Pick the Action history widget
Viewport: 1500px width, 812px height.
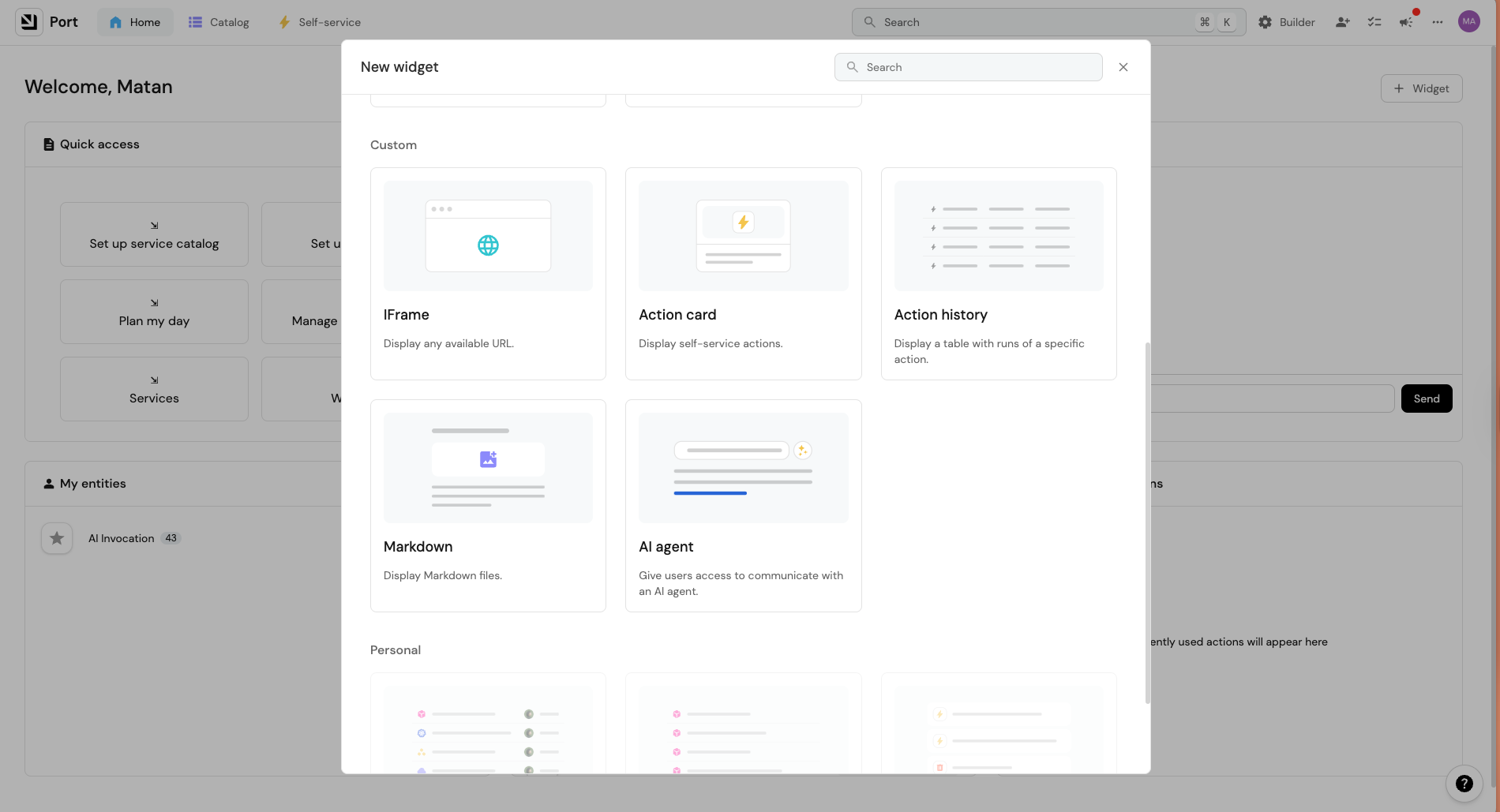(998, 273)
